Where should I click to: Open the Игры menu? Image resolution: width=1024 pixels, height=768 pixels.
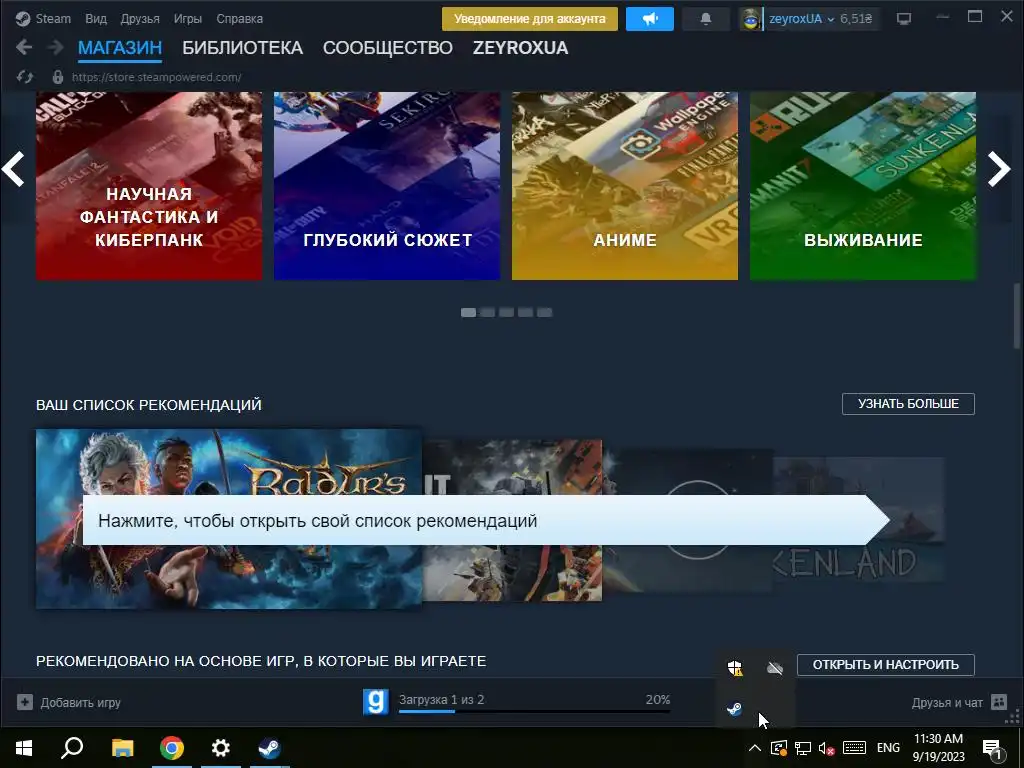187,19
